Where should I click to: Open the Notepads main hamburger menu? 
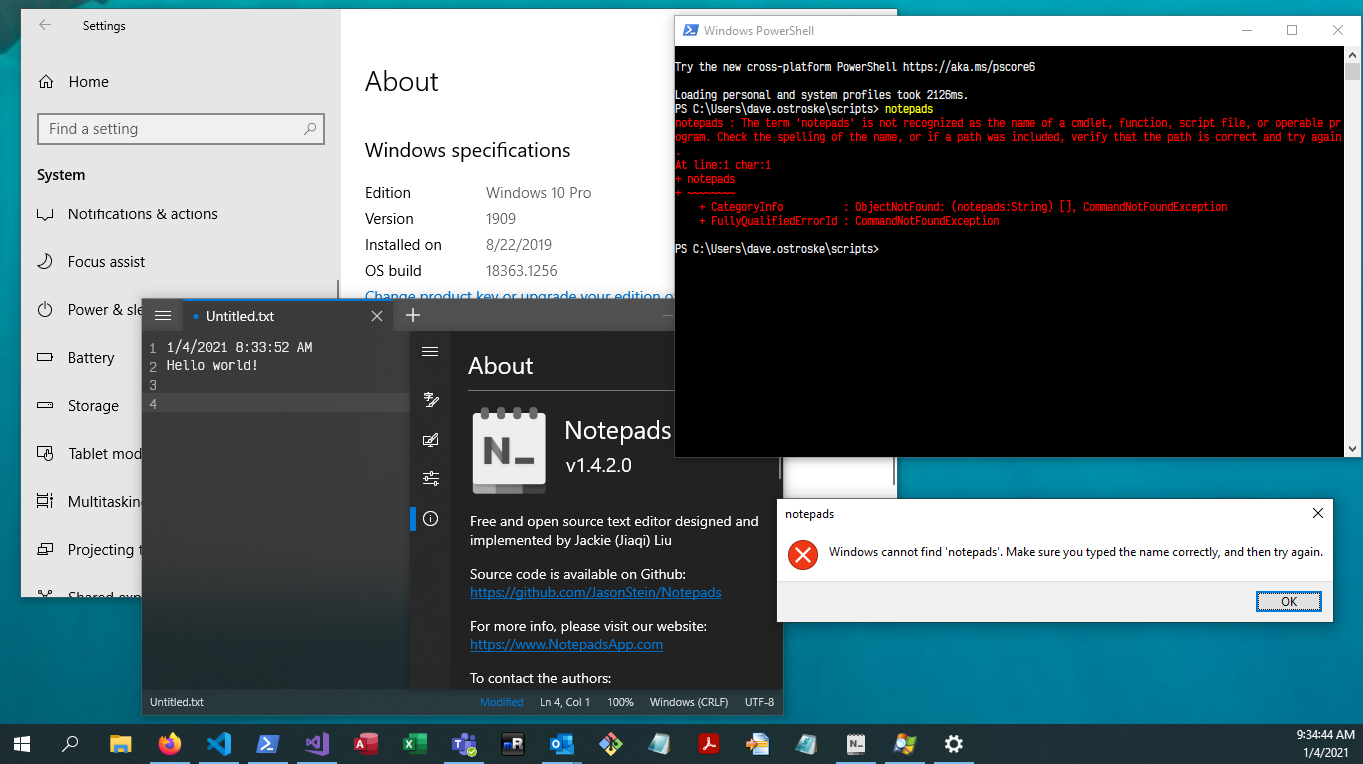163,316
